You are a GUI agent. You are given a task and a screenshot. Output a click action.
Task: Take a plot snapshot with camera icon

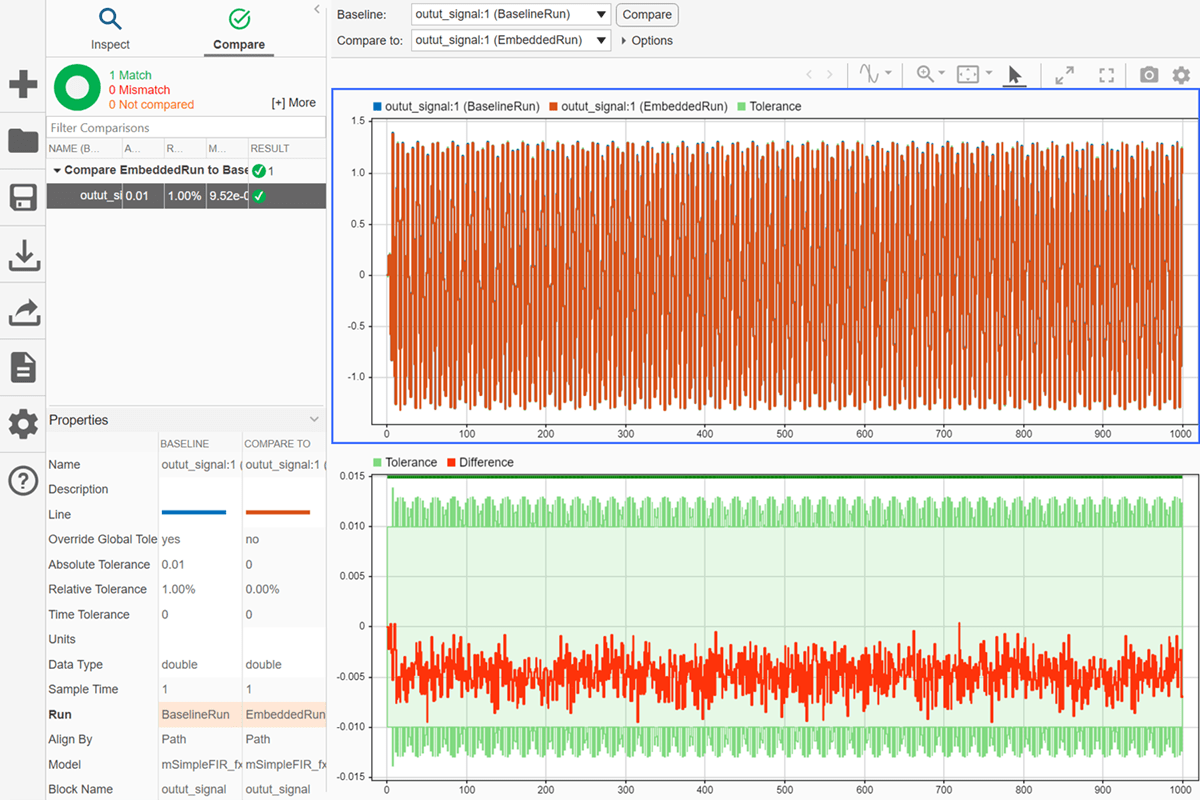[1149, 75]
